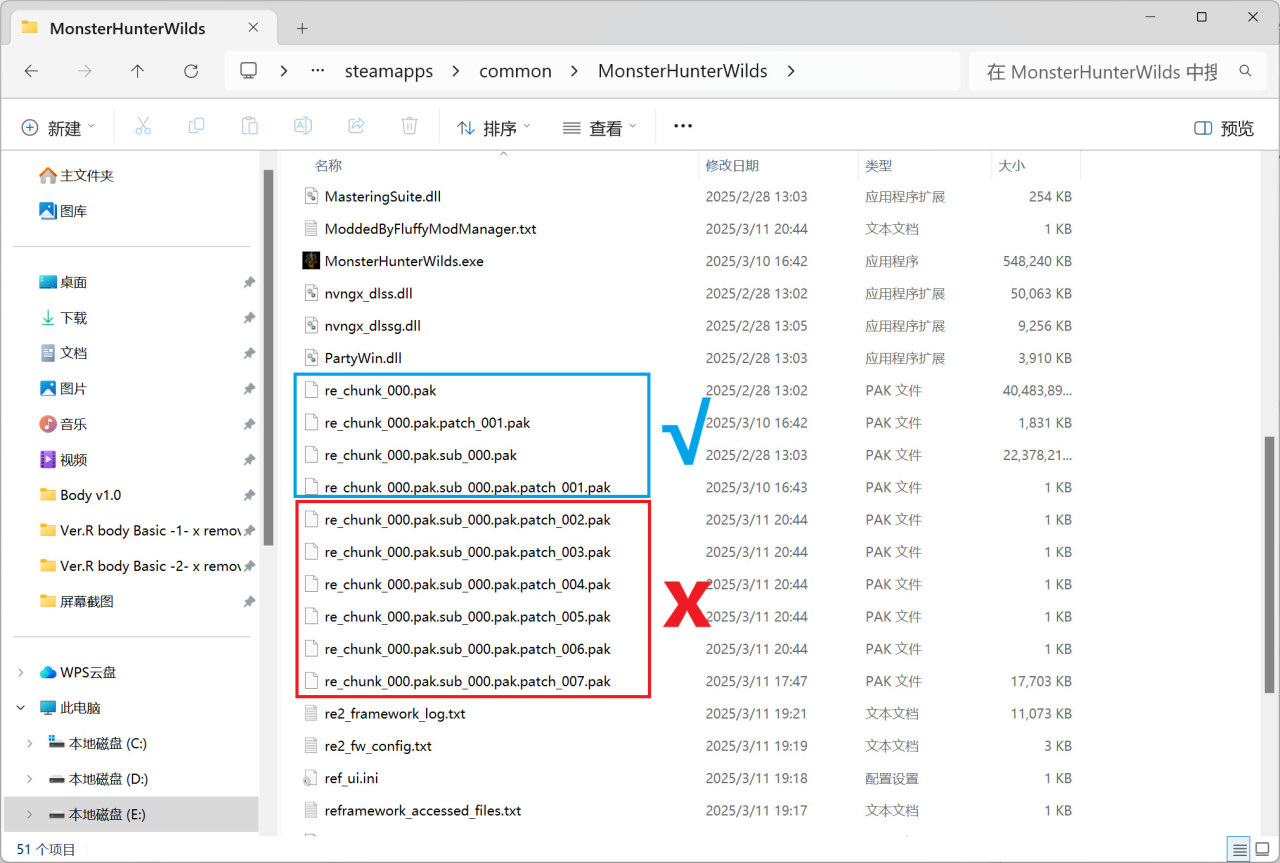Click the Copy icon

coord(196,125)
